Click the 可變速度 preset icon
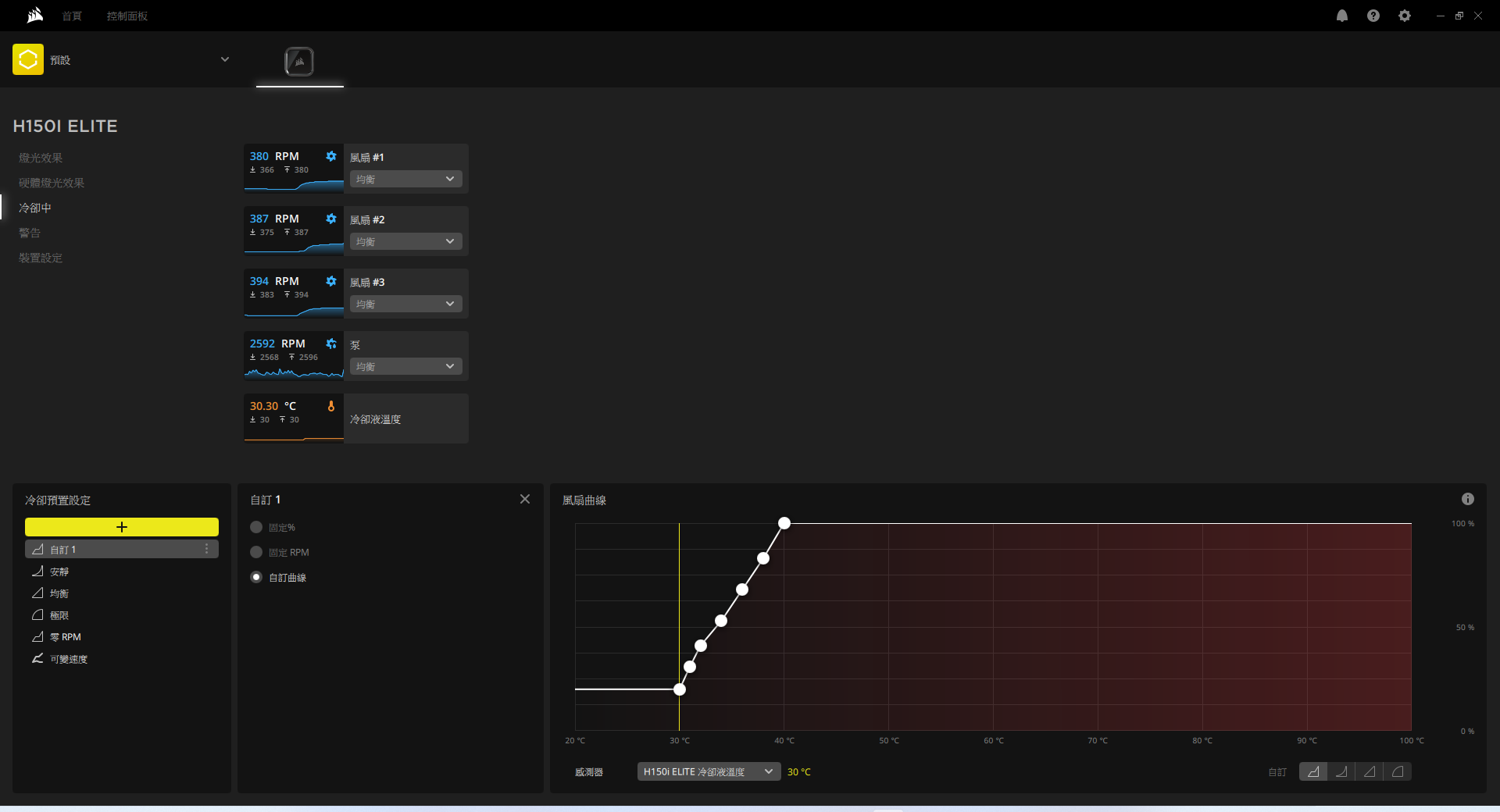Viewport: 1500px width, 812px height. (37, 658)
